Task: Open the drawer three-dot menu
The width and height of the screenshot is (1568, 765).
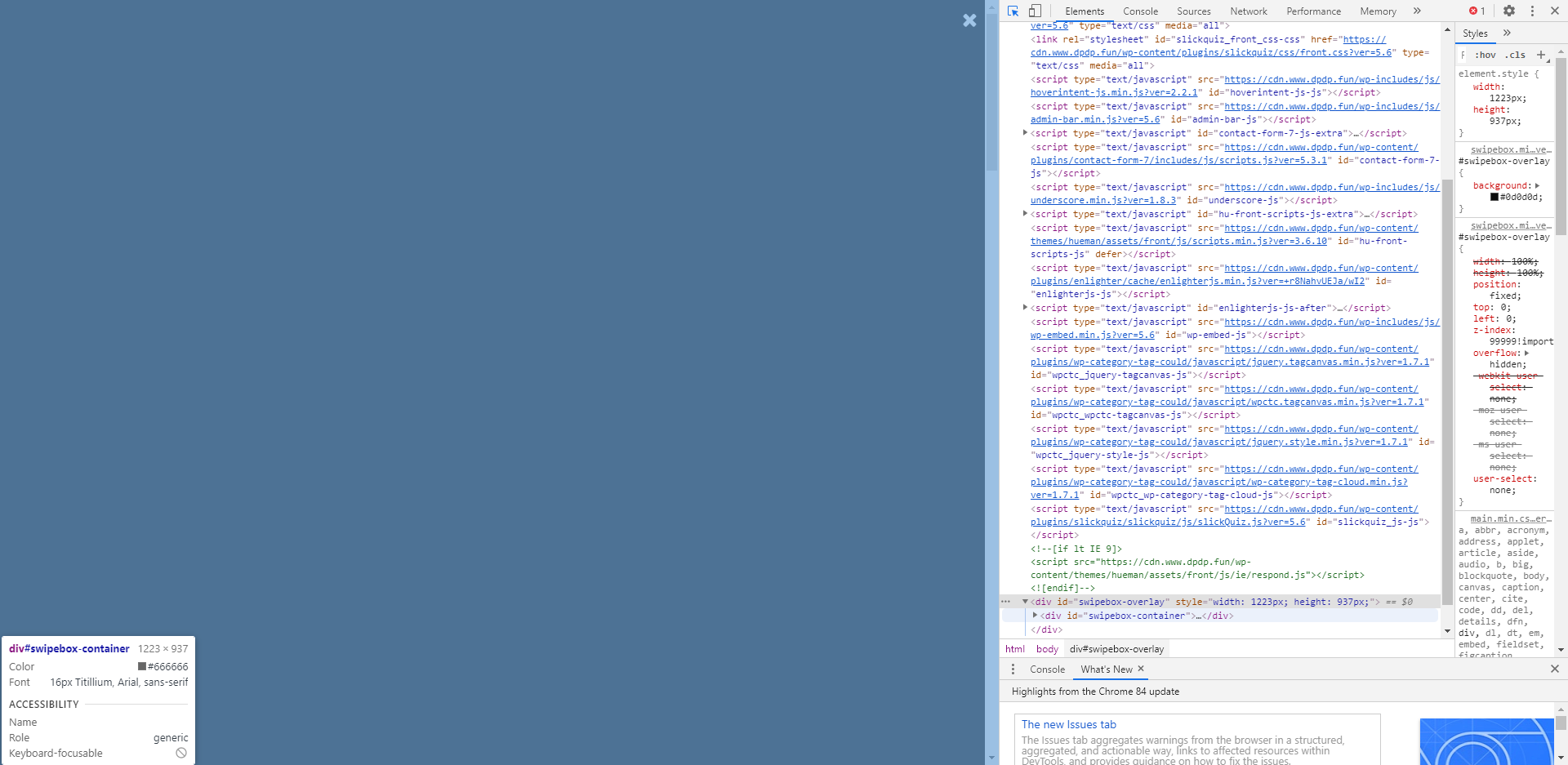Action: (1013, 669)
